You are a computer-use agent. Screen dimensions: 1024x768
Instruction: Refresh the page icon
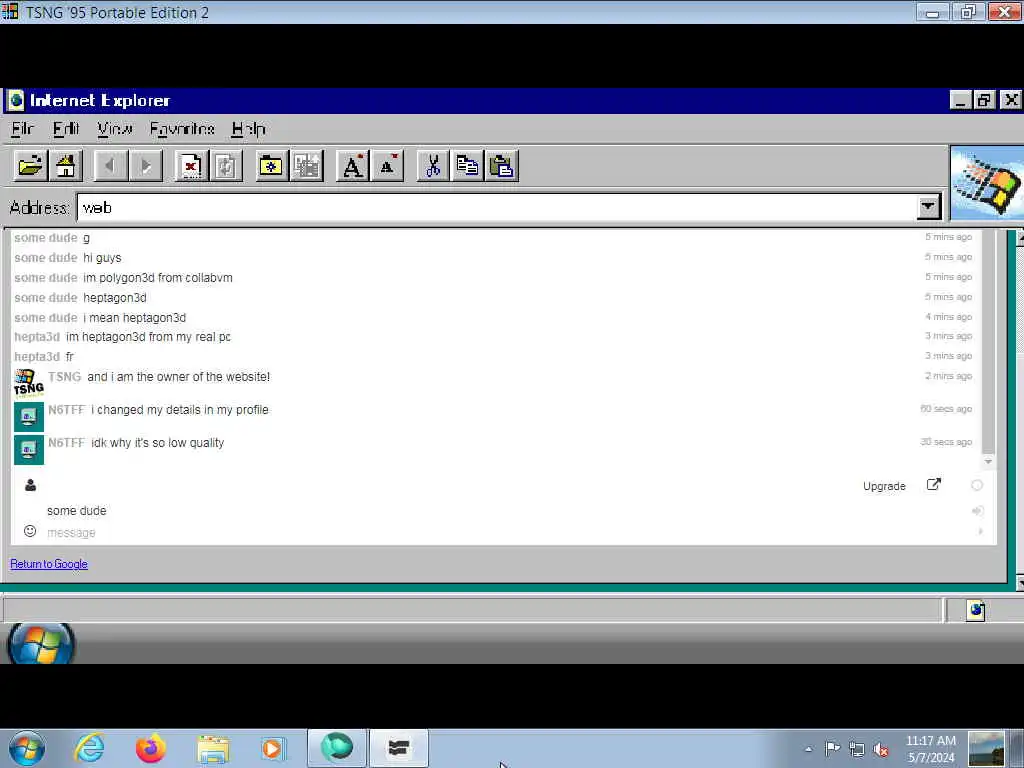click(227, 166)
